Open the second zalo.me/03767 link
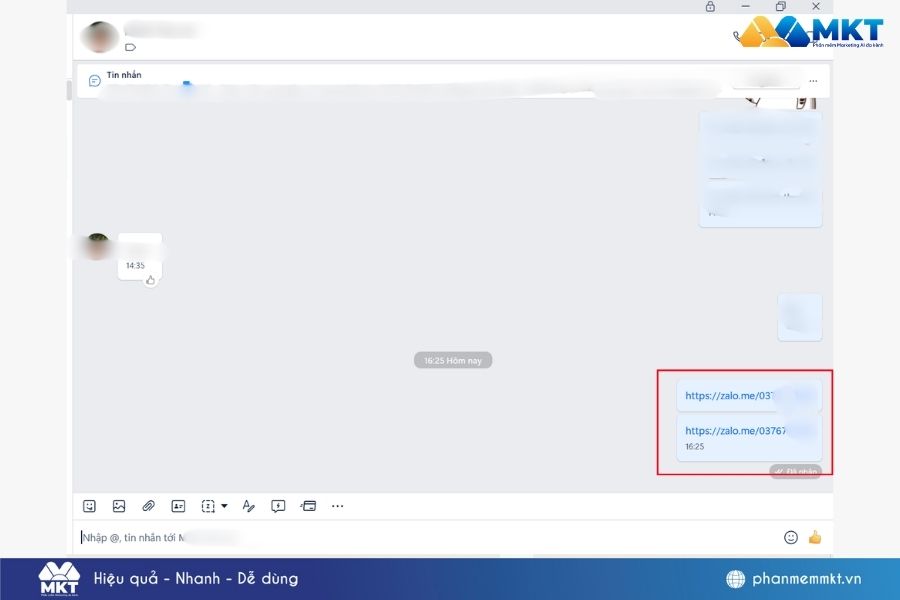900x600 pixels. (x=735, y=431)
